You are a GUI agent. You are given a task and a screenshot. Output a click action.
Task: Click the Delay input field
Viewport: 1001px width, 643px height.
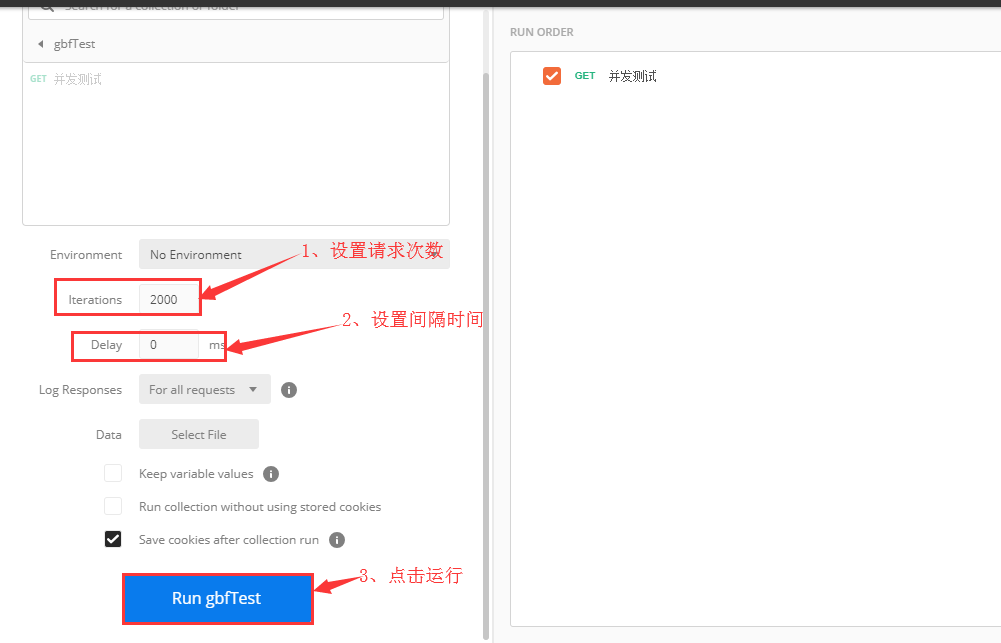[x=169, y=345]
